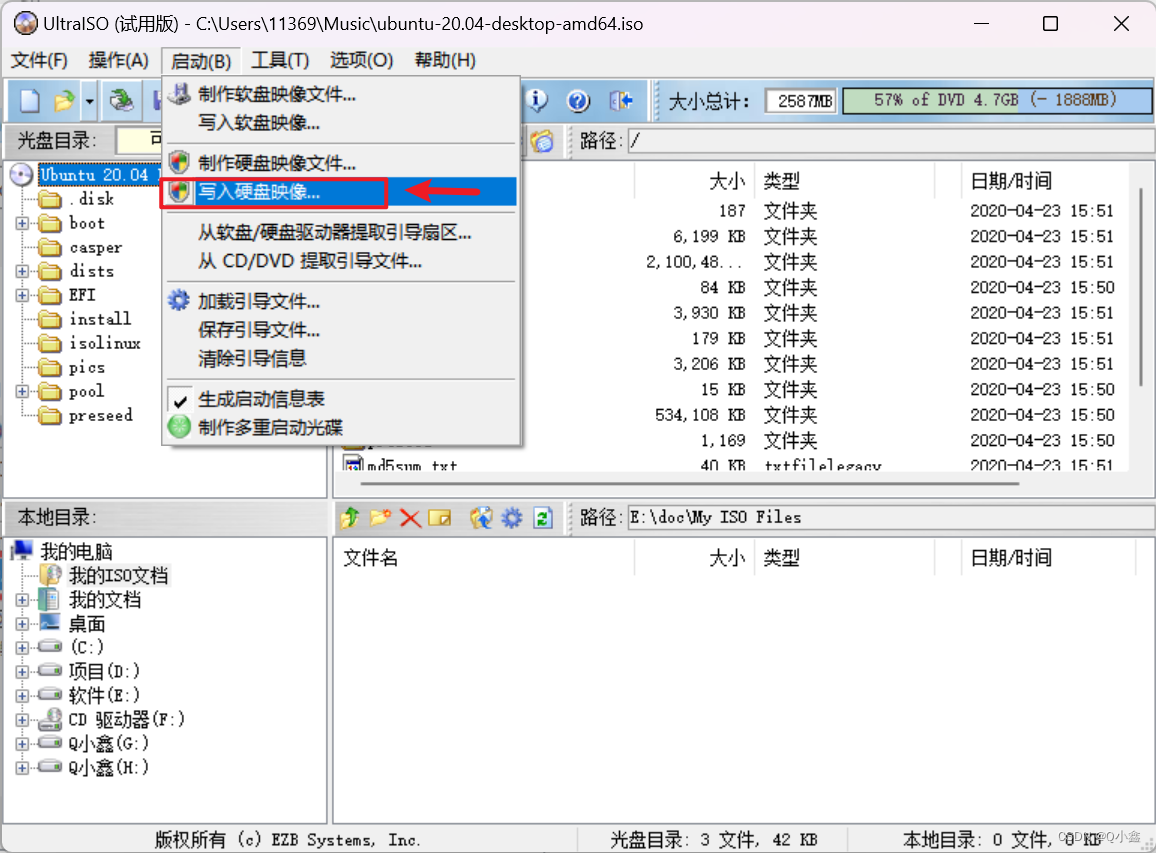Toggle the 生成启动信息表 checked option

coord(341,399)
